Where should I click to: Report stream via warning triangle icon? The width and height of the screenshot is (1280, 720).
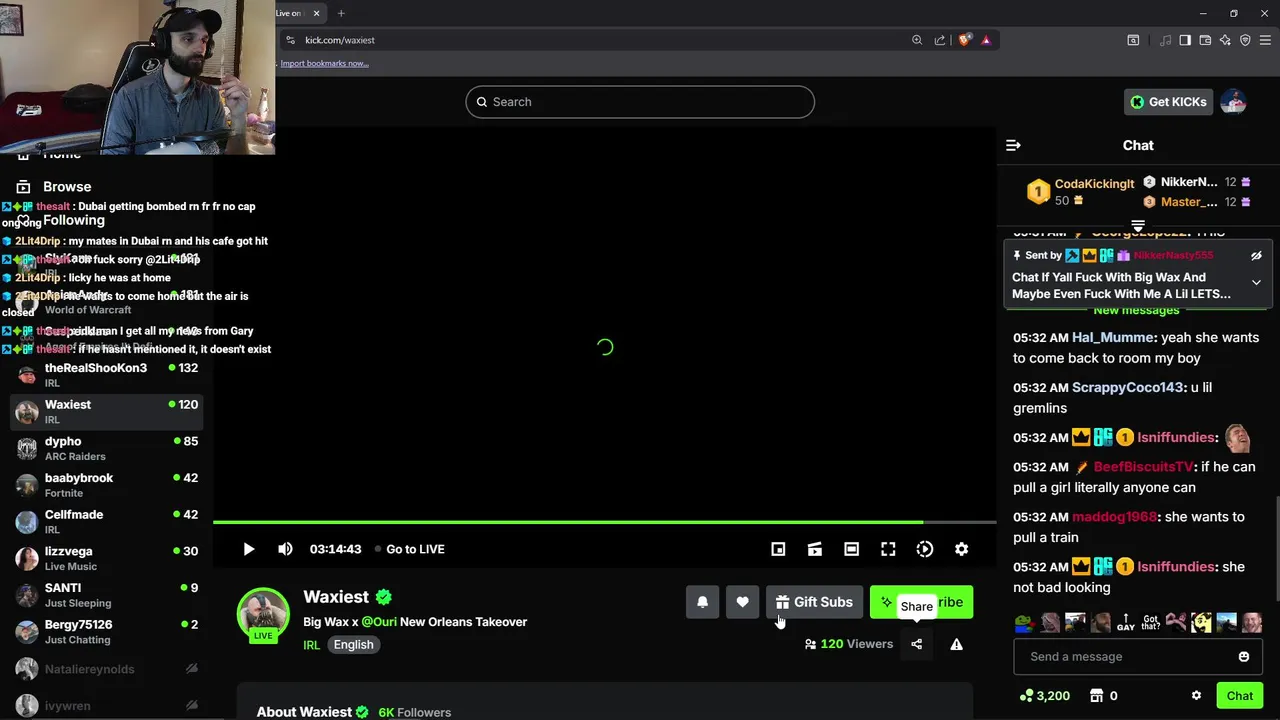click(956, 644)
